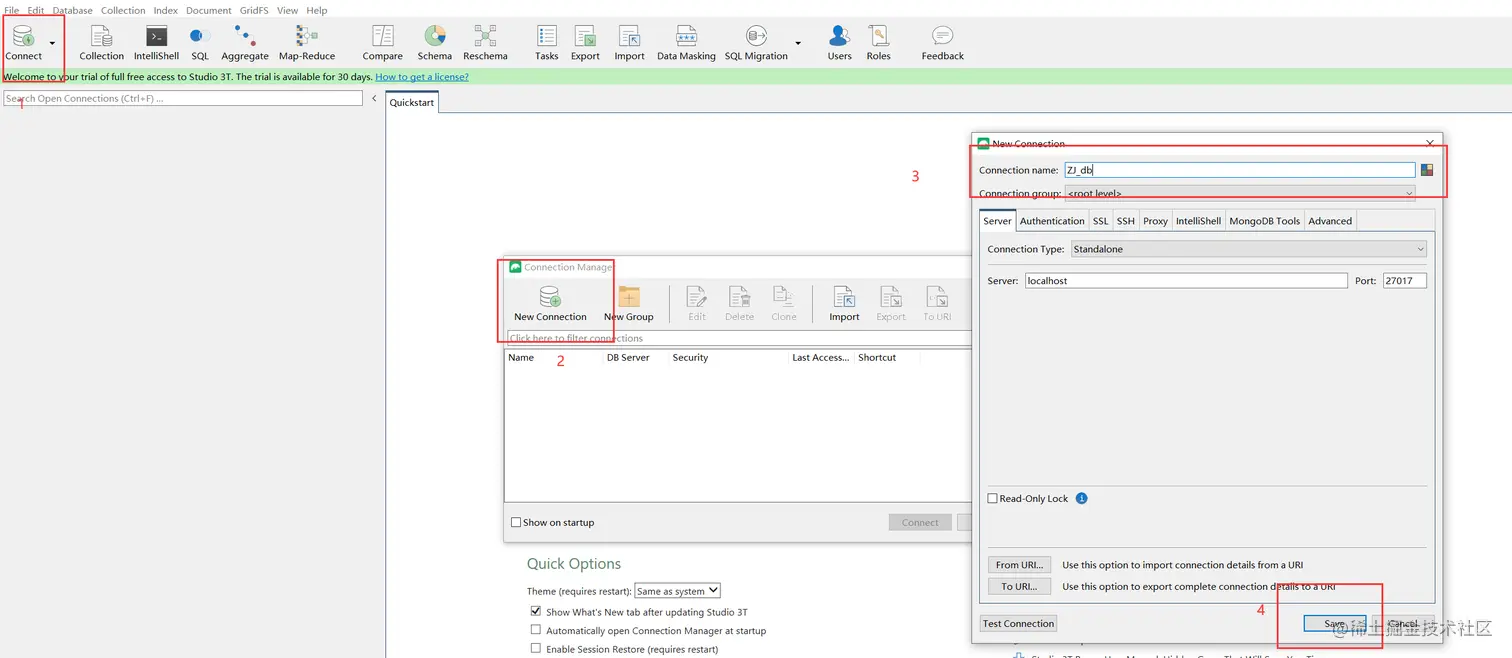Open the SQL query tool

click(200, 43)
